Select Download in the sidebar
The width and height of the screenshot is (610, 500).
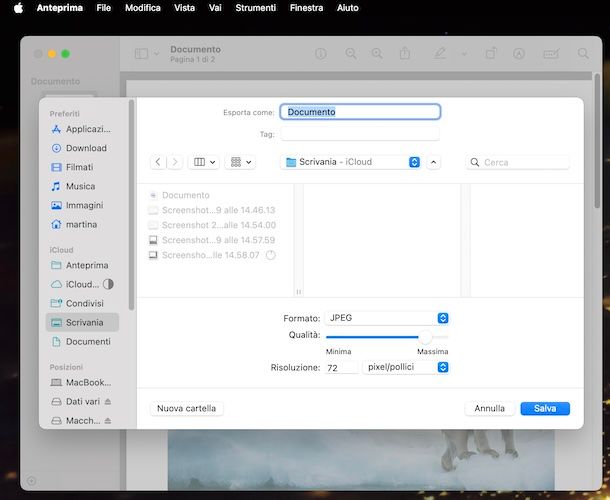click(x=82, y=148)
